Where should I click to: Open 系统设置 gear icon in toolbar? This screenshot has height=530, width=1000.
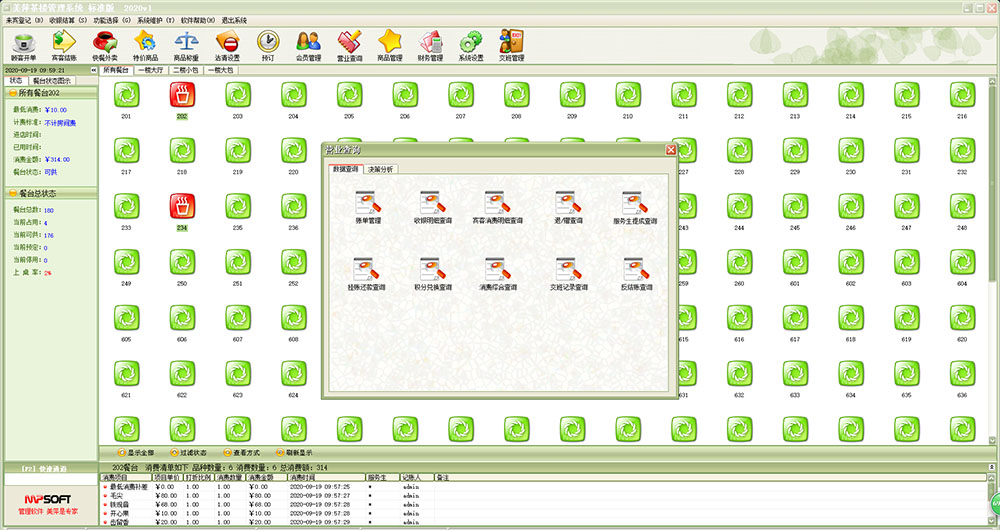tap(470, 44)
